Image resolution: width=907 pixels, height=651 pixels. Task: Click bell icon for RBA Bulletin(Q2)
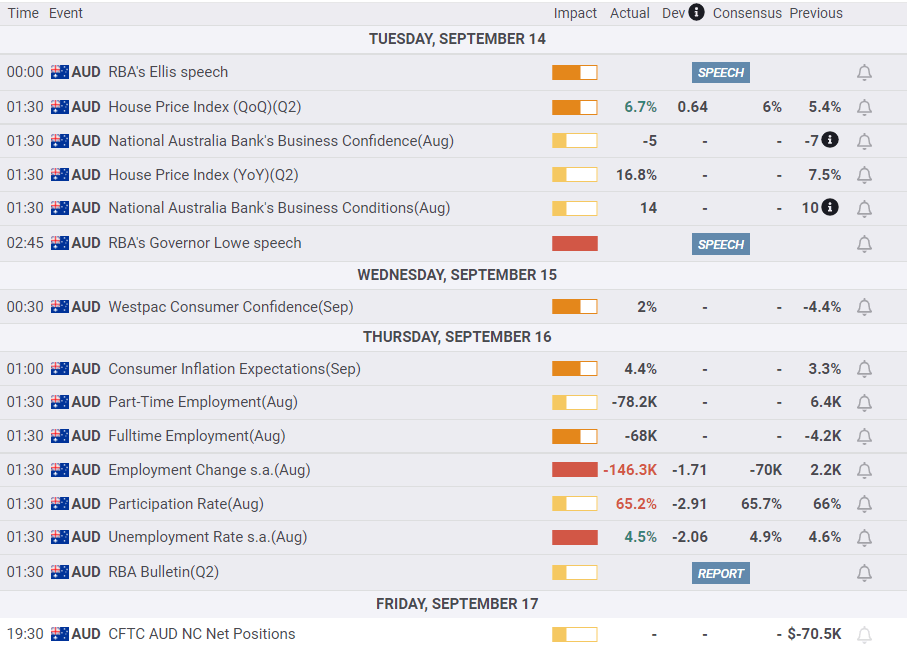(x=864, y=573)
